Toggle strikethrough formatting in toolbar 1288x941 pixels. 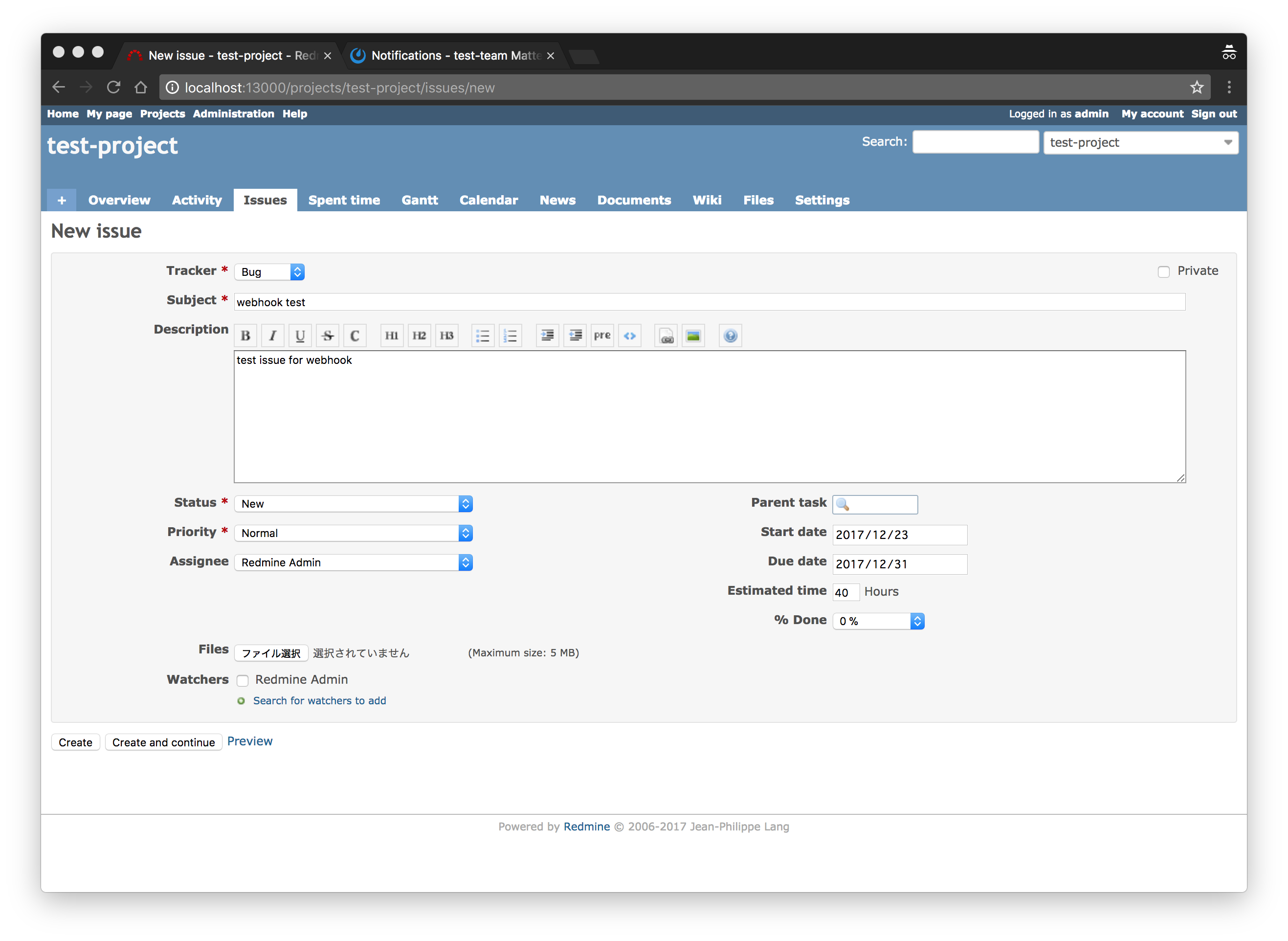point(328,336)
